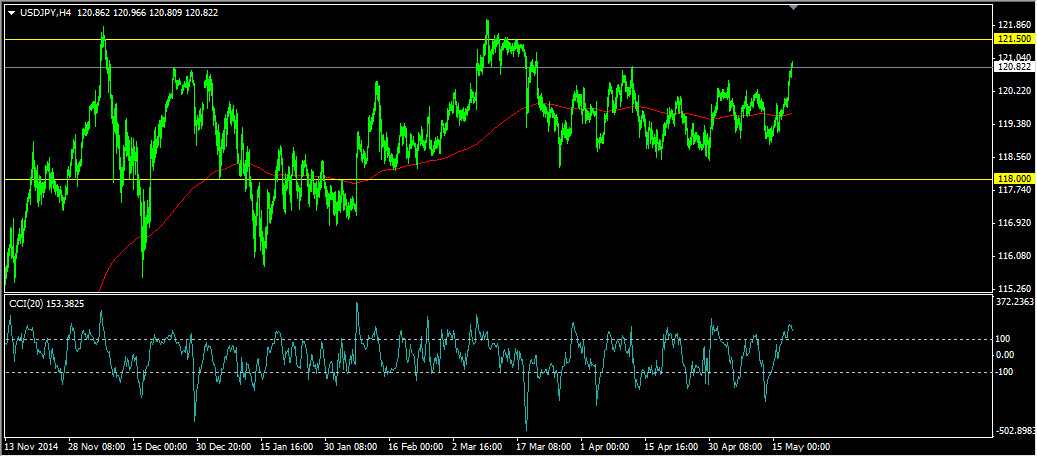Click the 115.260 price scale value

pyautogui.click(x=1015, y=288)
